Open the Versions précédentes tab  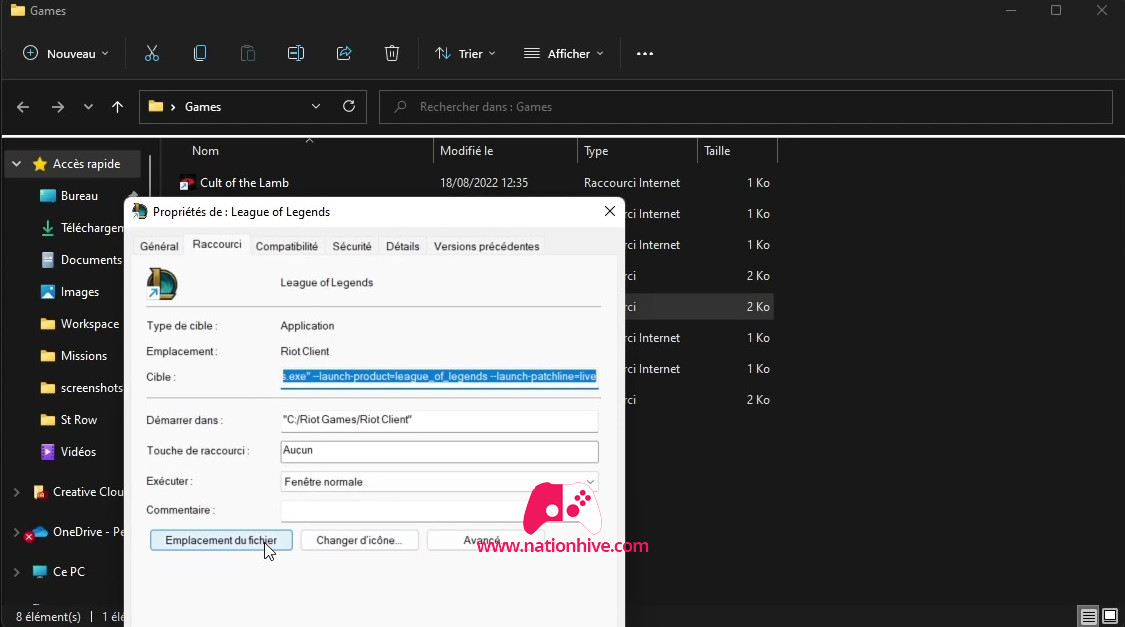coord(486,246)
